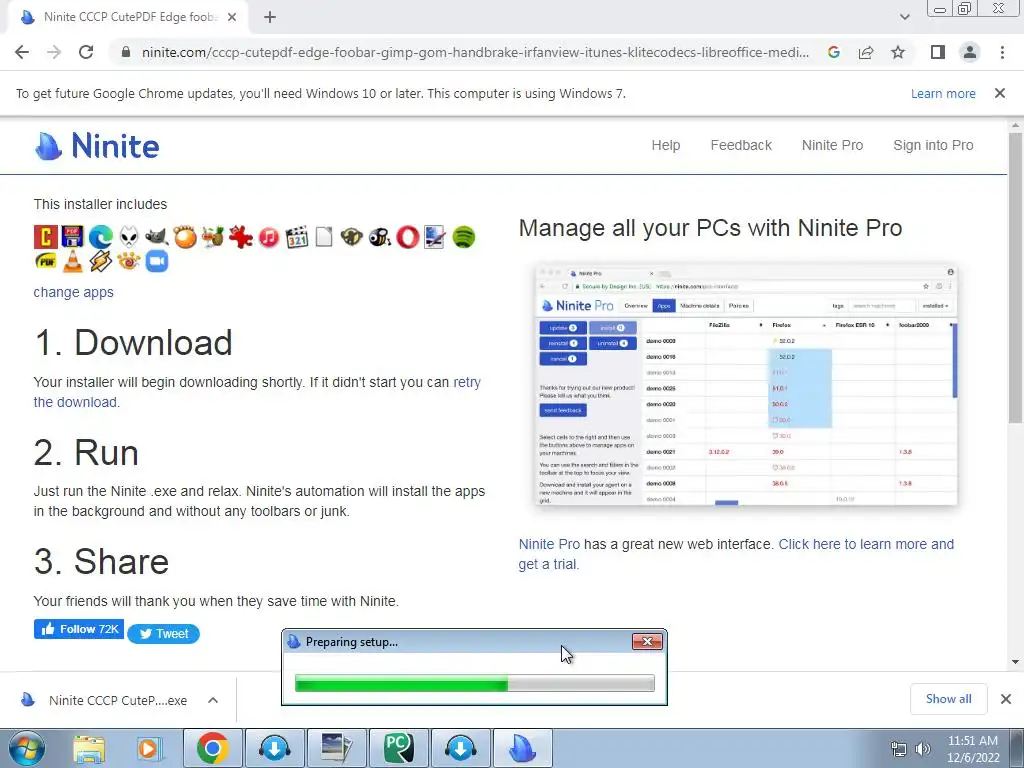Click the Winamp lightning bolt icon
Viewport: 1024px width, 768px height.
[x=101, y=261]
